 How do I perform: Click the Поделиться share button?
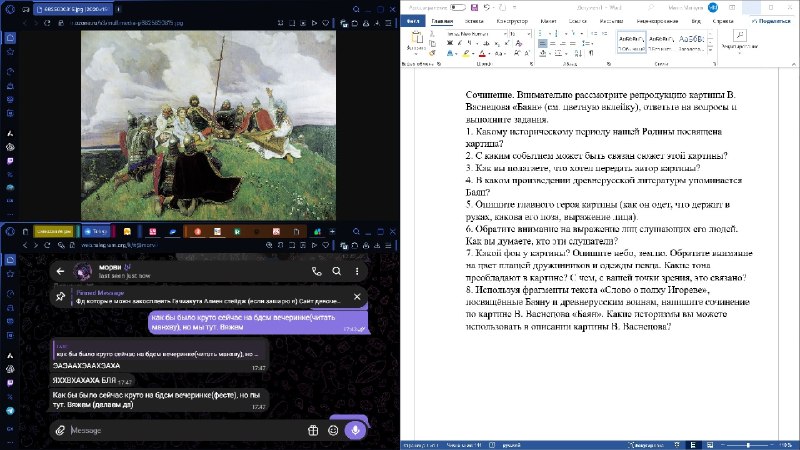770,21
